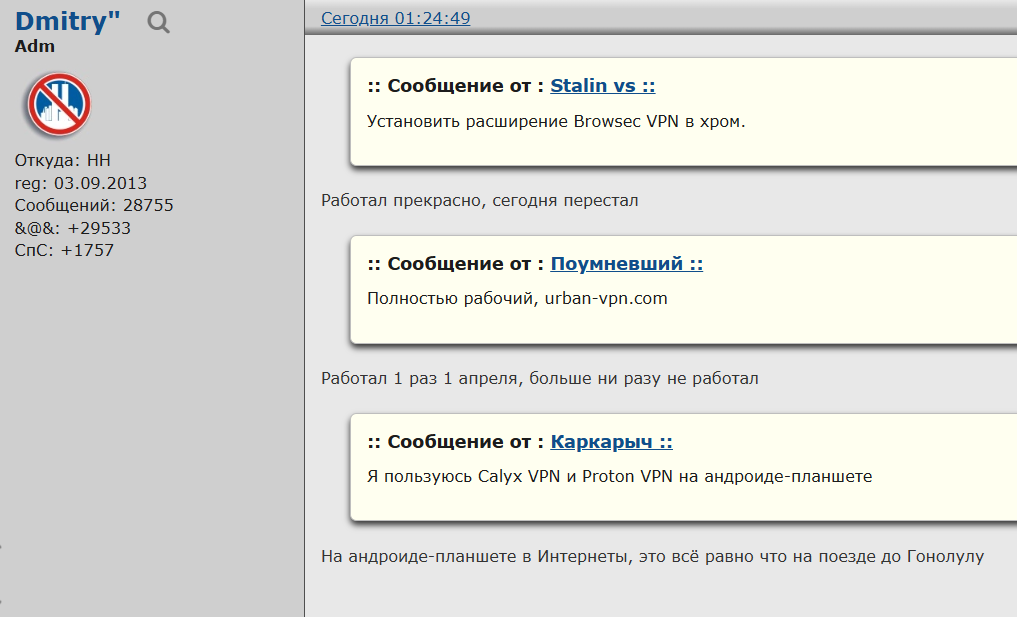Open the Dmitry" username profile link
Screen dimensions: 1017x617
pos(67,21)
